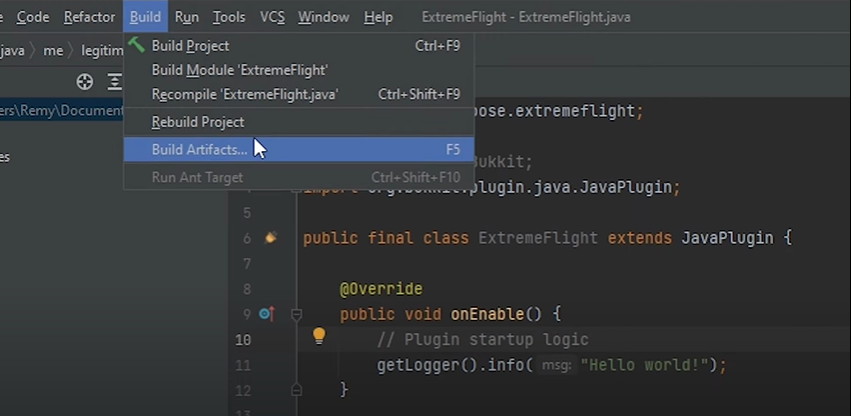Click the fold end marker on line 12
The height and width of the screenshot is (416, 851).
pyautogui.click(x=296, y=390)
